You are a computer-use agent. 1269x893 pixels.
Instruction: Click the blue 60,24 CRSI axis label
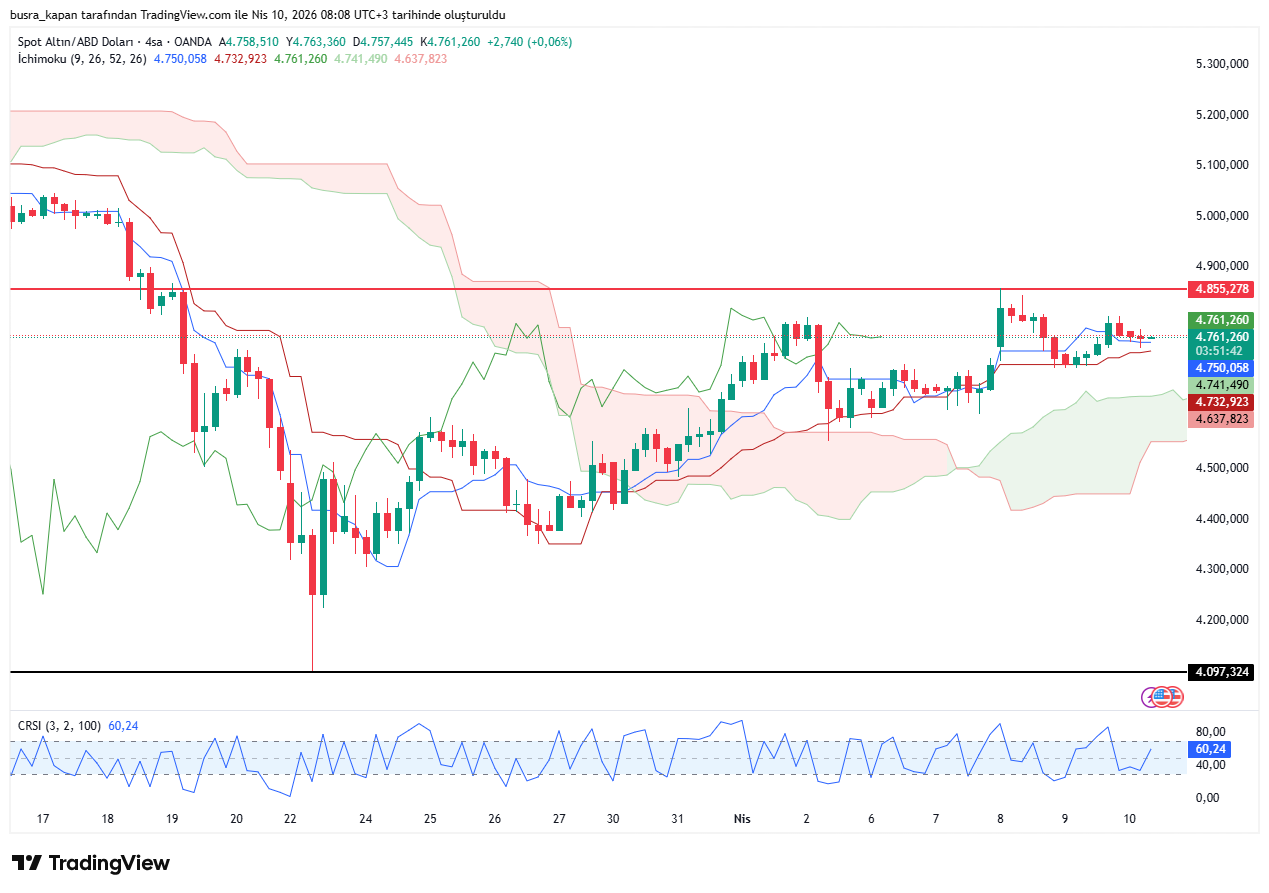(1210, 748)
